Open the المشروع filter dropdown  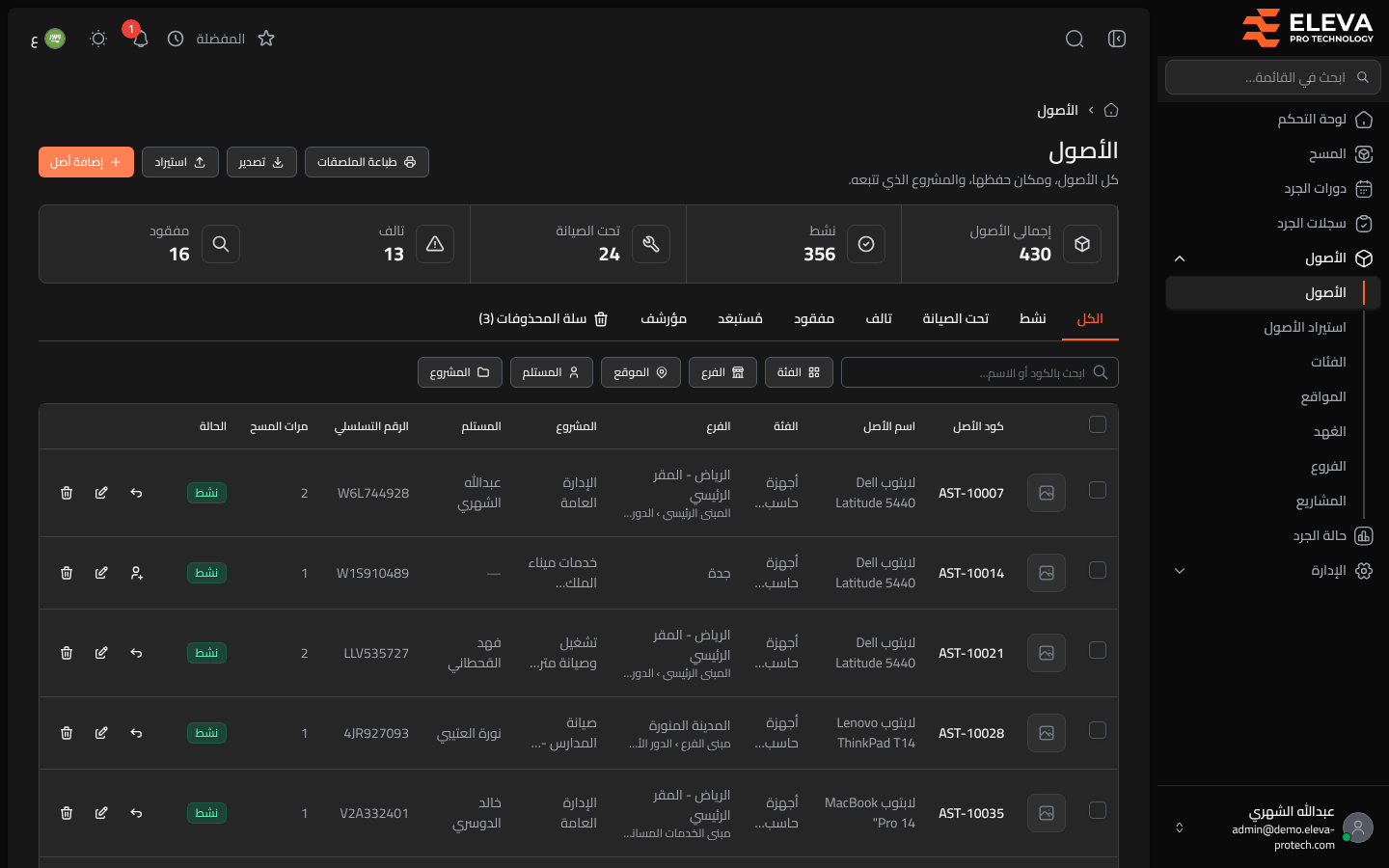click(x=460, y=372)
